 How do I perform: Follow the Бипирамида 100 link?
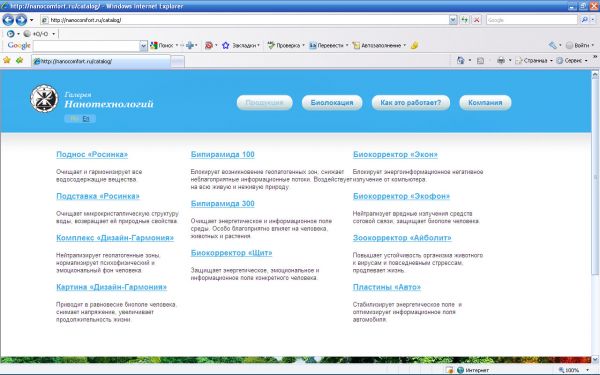pos(223,155)
